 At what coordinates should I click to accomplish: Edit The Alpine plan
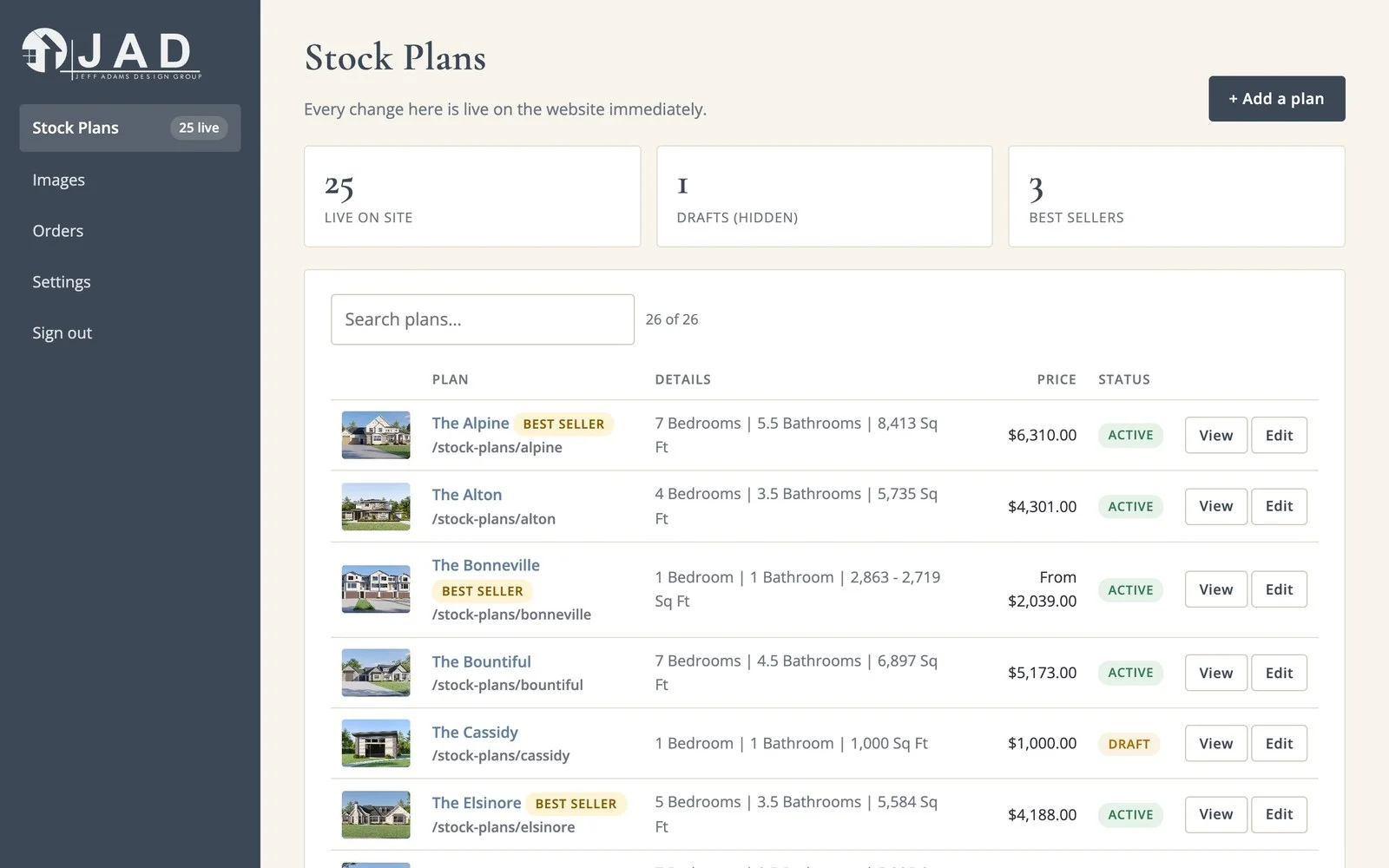point(1279,435)
